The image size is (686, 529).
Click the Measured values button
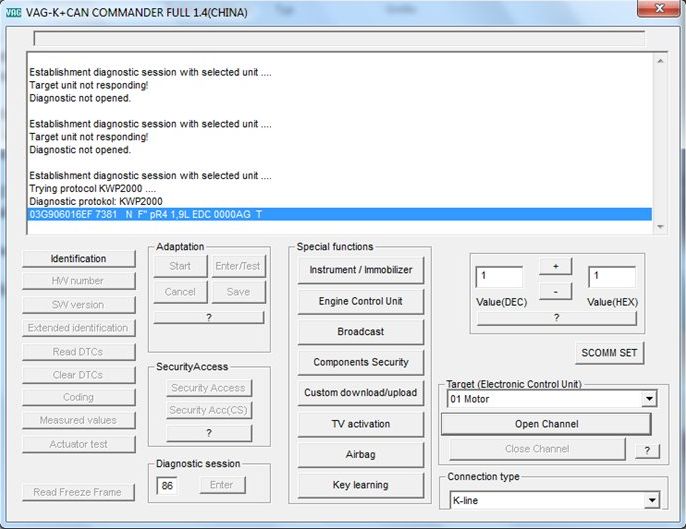point(79,420)
